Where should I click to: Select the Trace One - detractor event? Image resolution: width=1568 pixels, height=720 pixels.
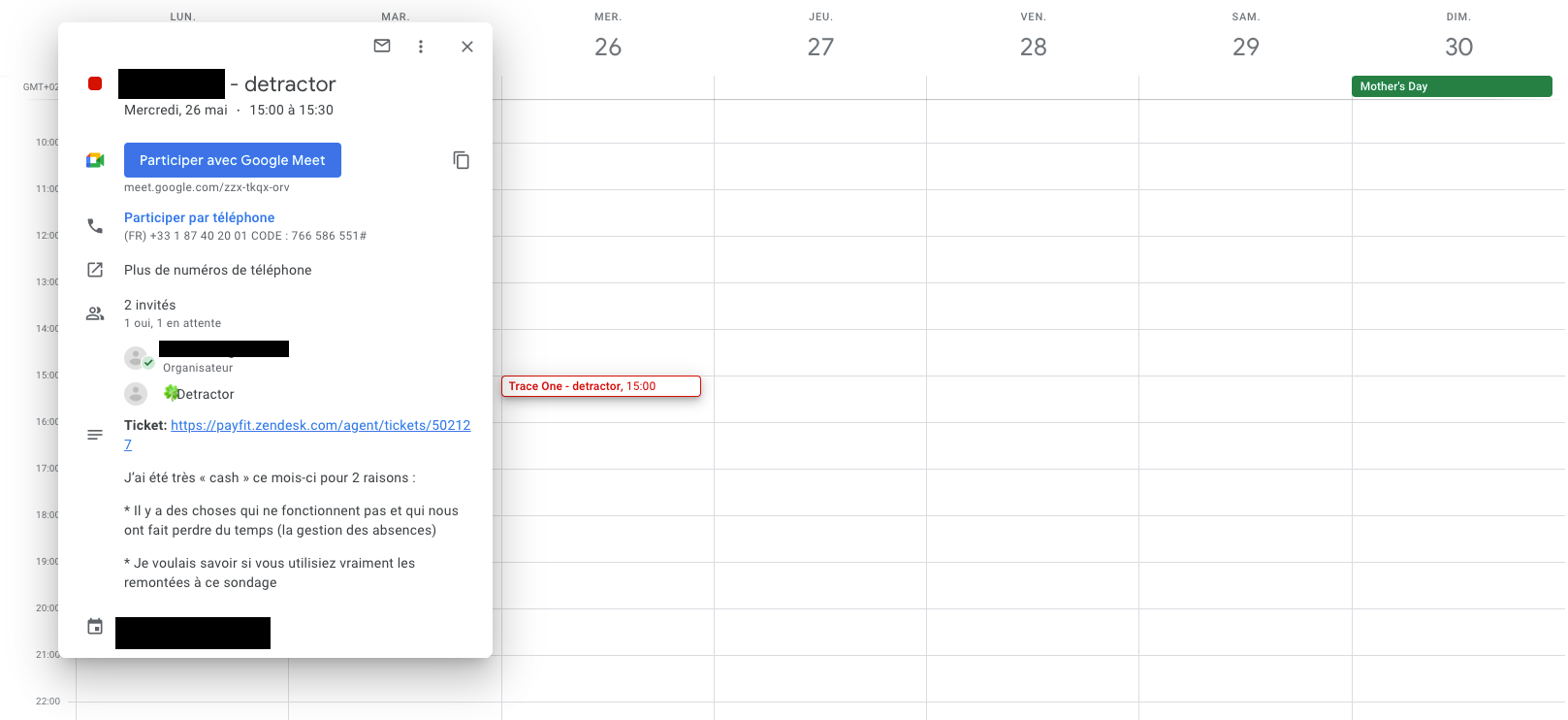click(x=601, y=386)
